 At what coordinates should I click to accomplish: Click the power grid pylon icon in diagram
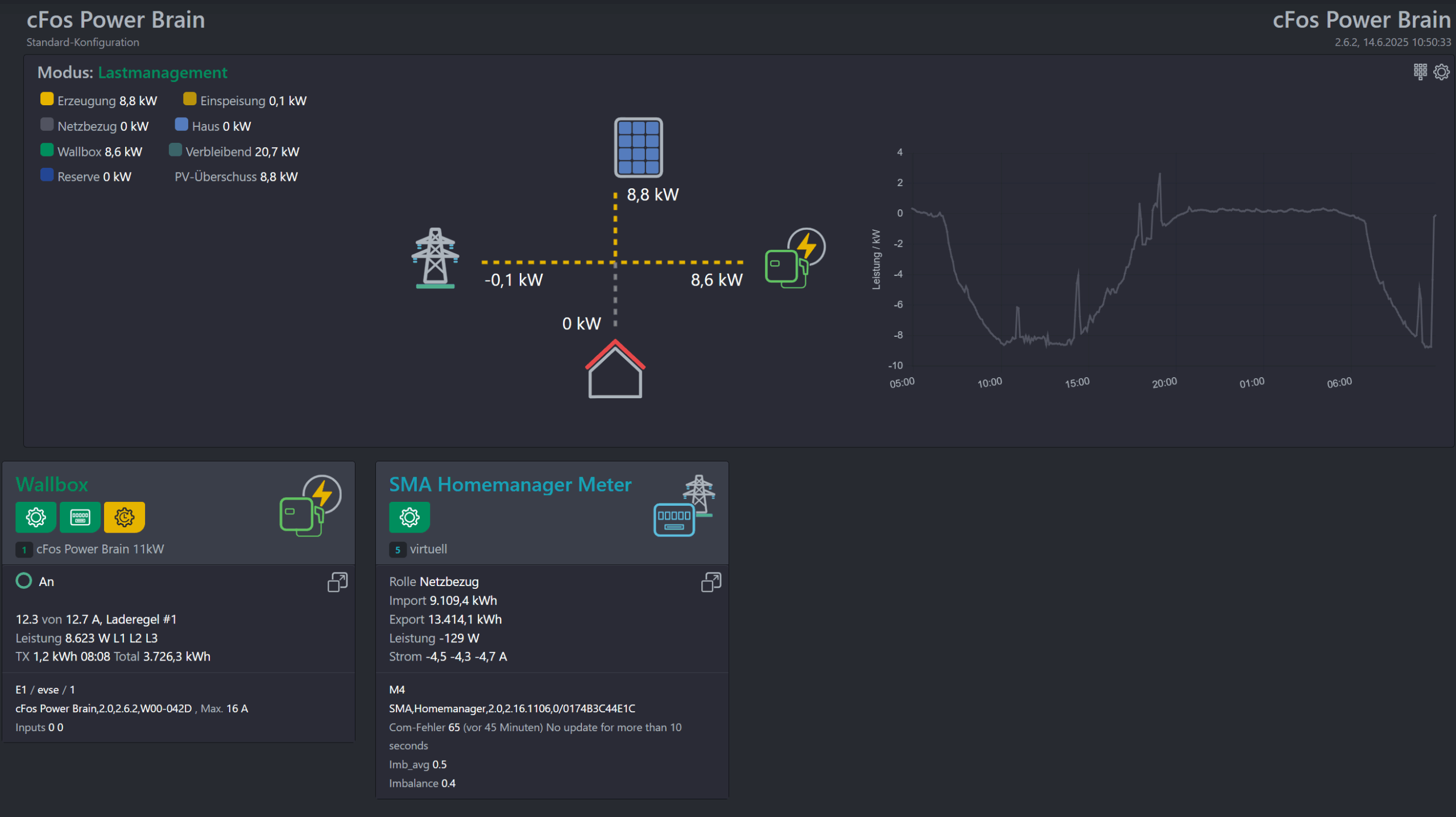[x=435, y=258]
